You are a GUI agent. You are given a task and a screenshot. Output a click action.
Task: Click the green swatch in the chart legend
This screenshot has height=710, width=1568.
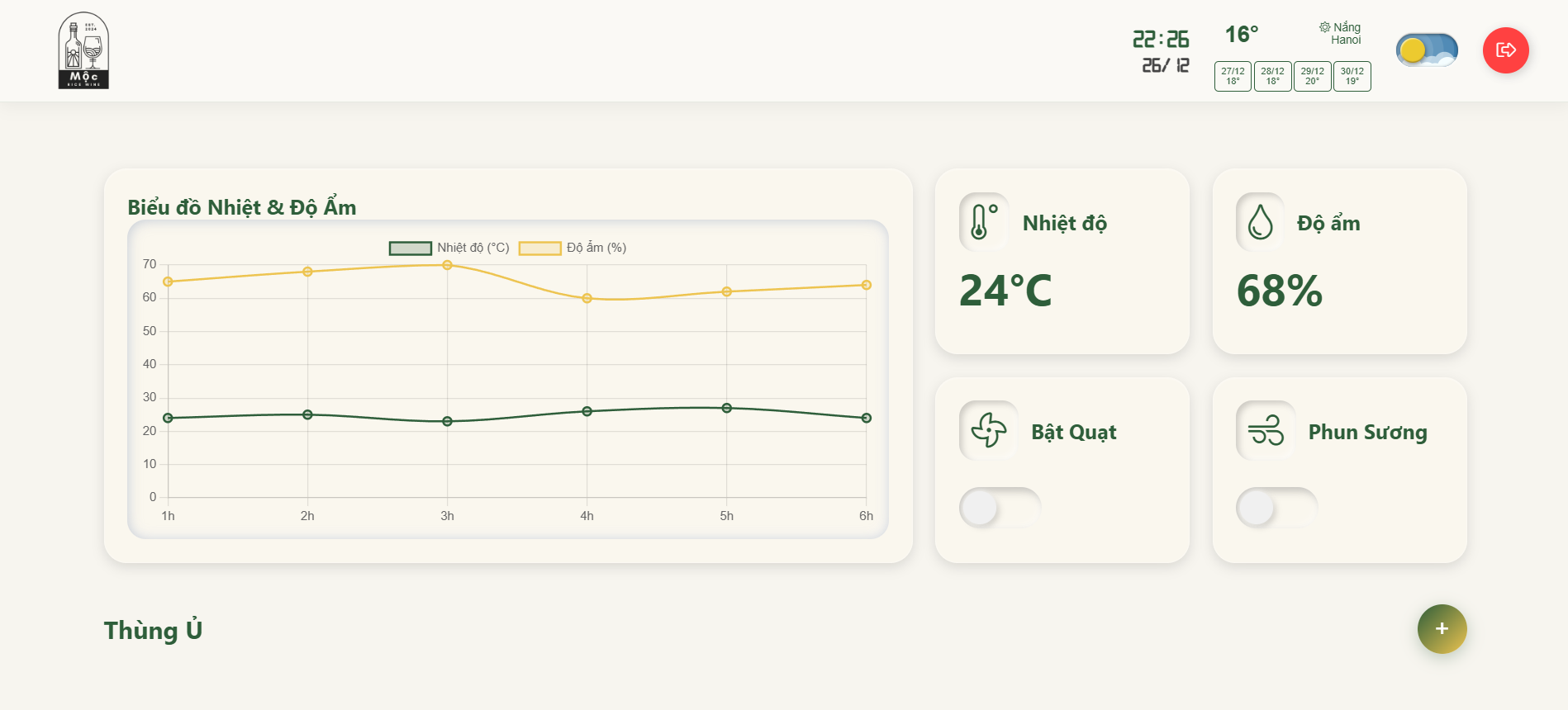(409, 247)
